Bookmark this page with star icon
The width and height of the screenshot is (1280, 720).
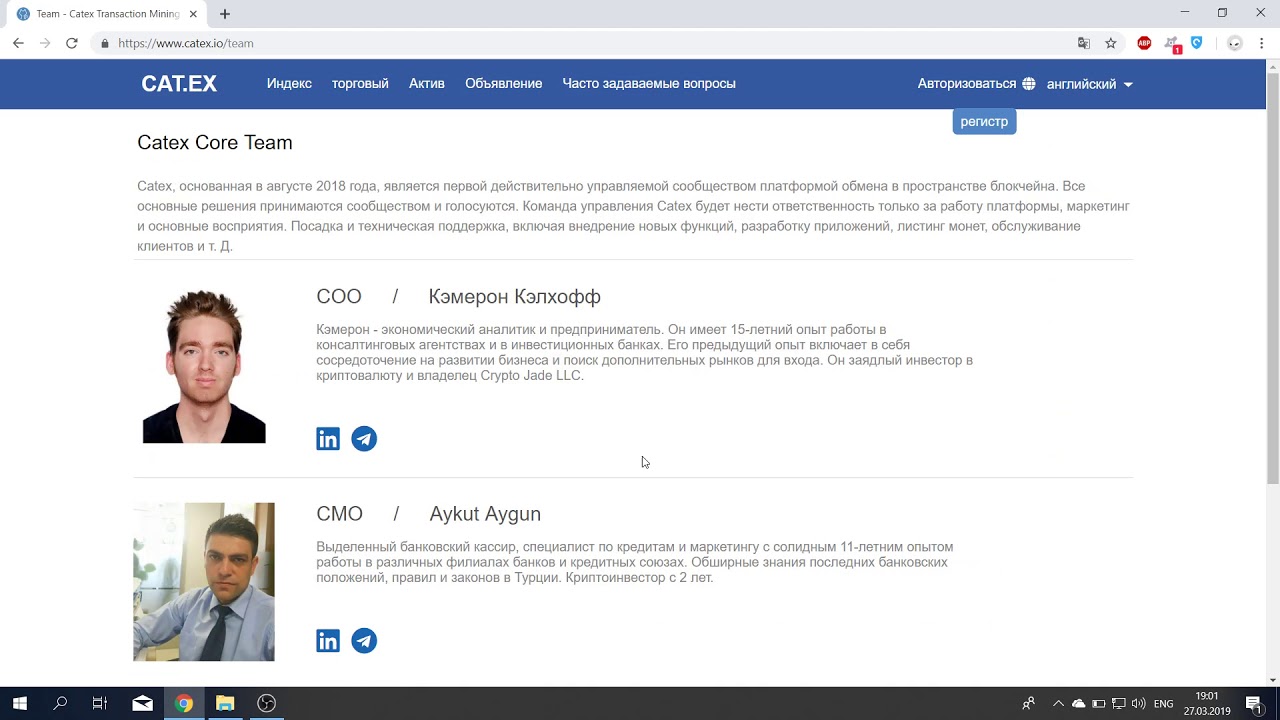coord(1111,43)
